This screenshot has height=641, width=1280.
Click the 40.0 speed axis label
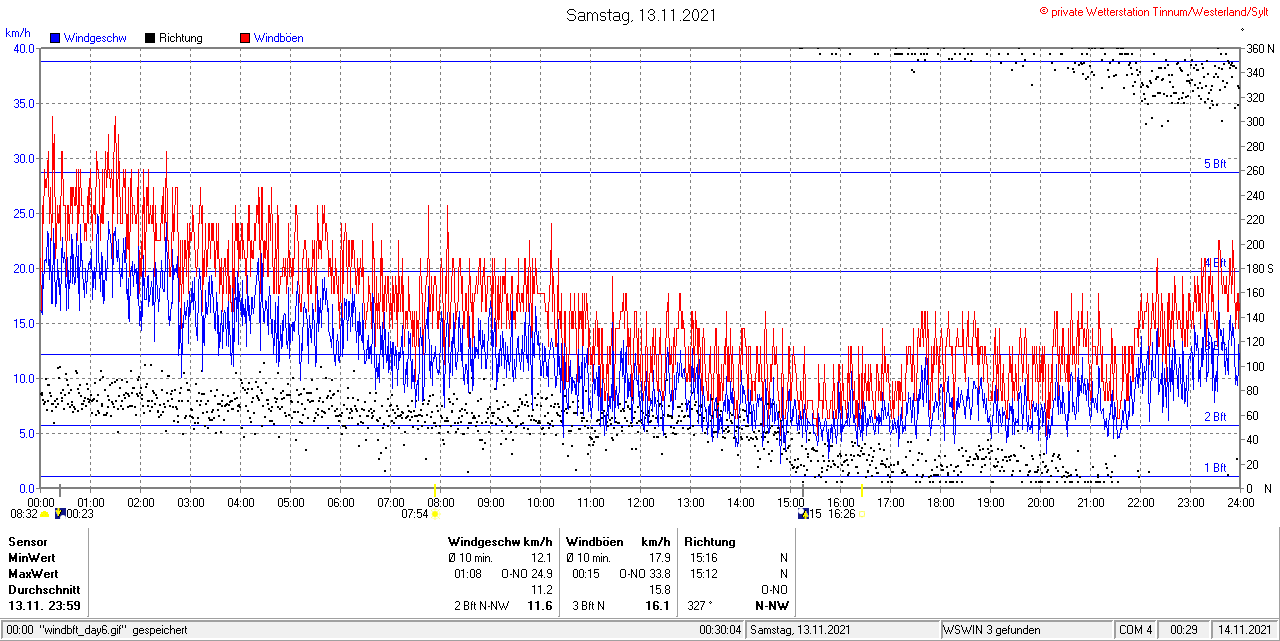[x=23, y=49]
